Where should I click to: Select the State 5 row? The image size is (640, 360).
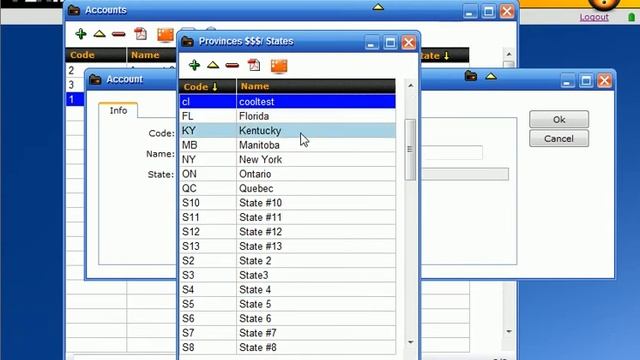click(x=287, y=304)
